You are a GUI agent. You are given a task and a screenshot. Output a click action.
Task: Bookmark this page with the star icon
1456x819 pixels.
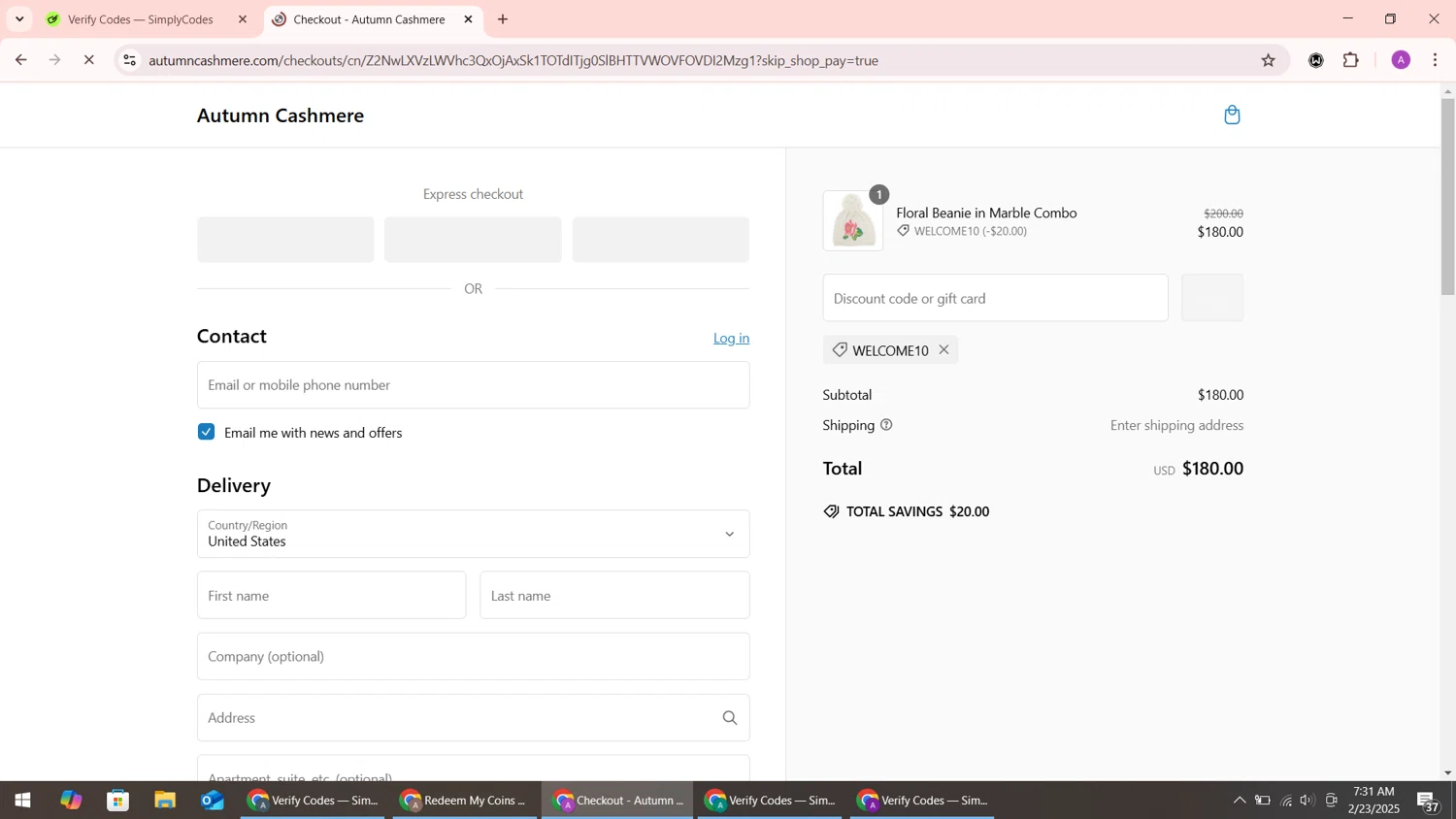pyautogui.click(x=1268, y=60)
